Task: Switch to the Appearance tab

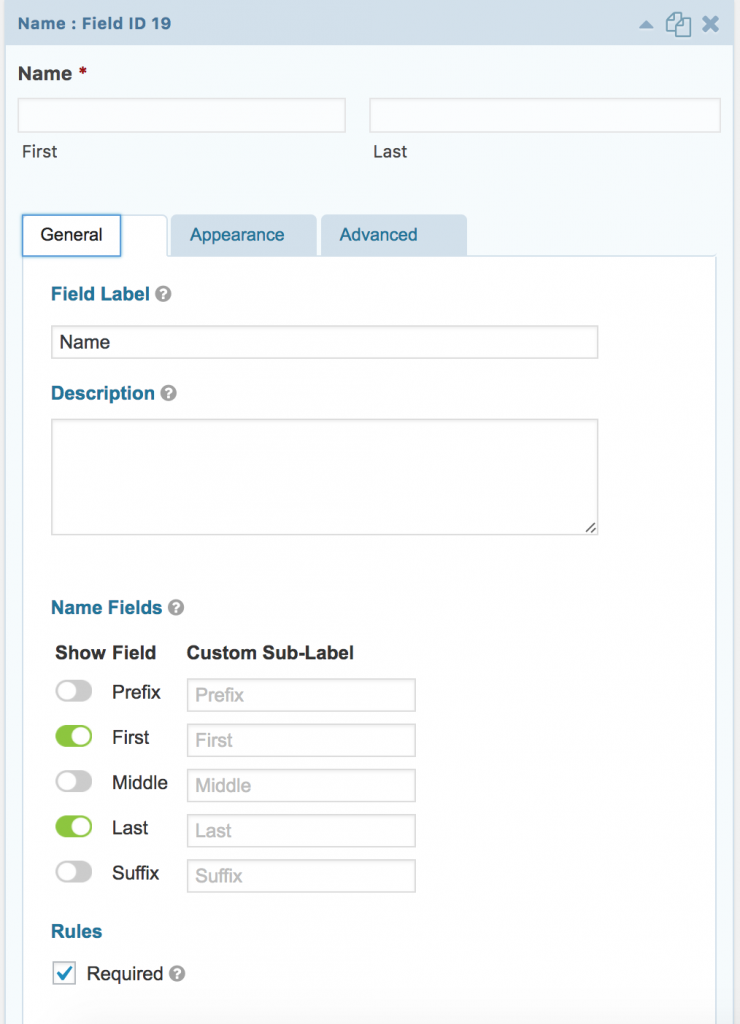Action: click(x=237, y=235)
